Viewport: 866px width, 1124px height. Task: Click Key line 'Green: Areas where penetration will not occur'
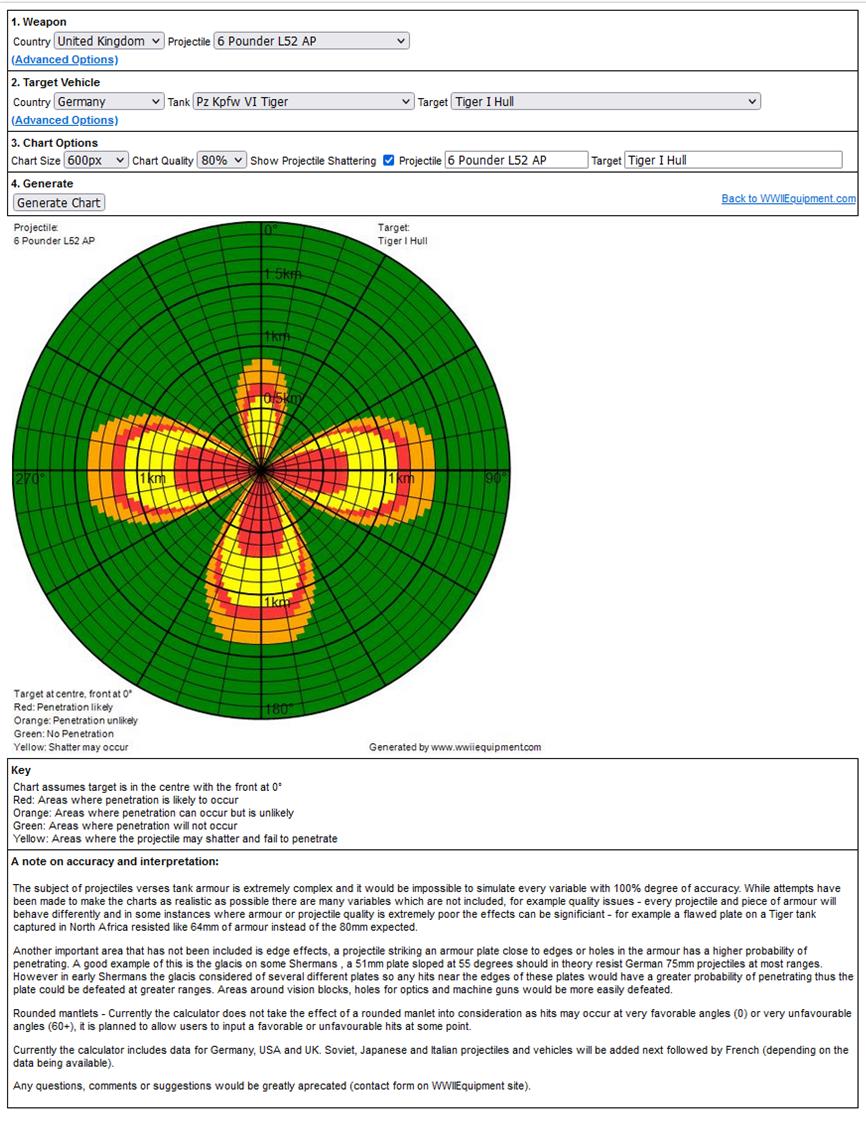tap(125, 826)
